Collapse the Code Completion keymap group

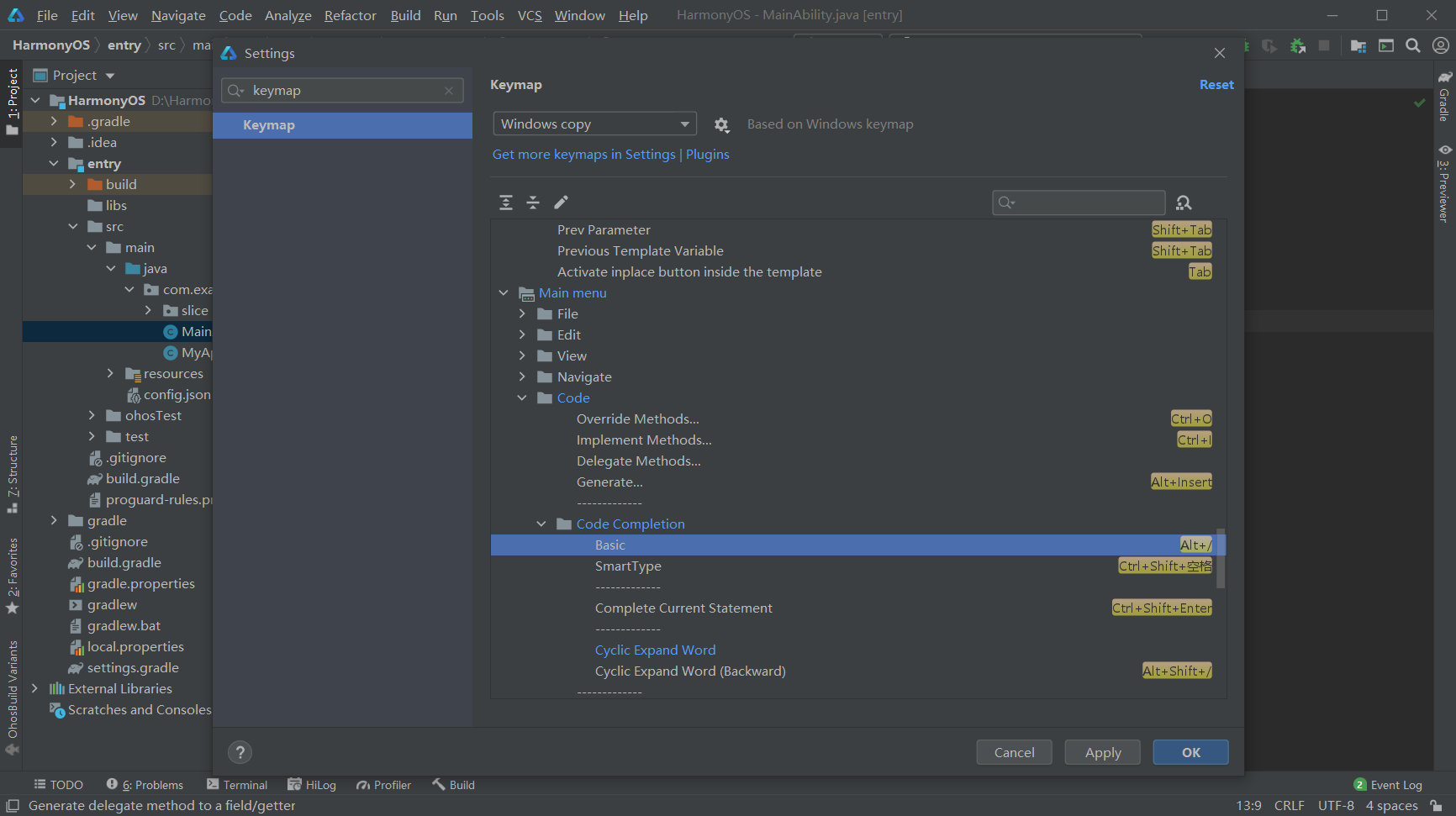point(541,524)
